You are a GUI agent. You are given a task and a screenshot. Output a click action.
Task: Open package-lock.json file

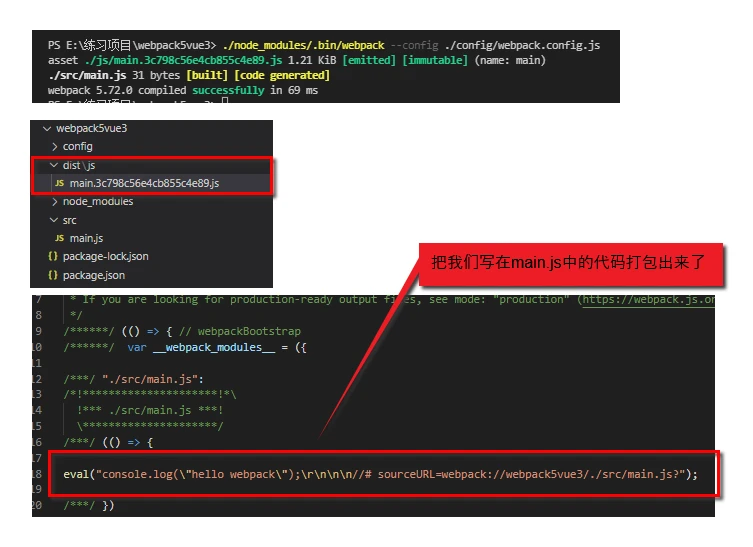(106, 256)
